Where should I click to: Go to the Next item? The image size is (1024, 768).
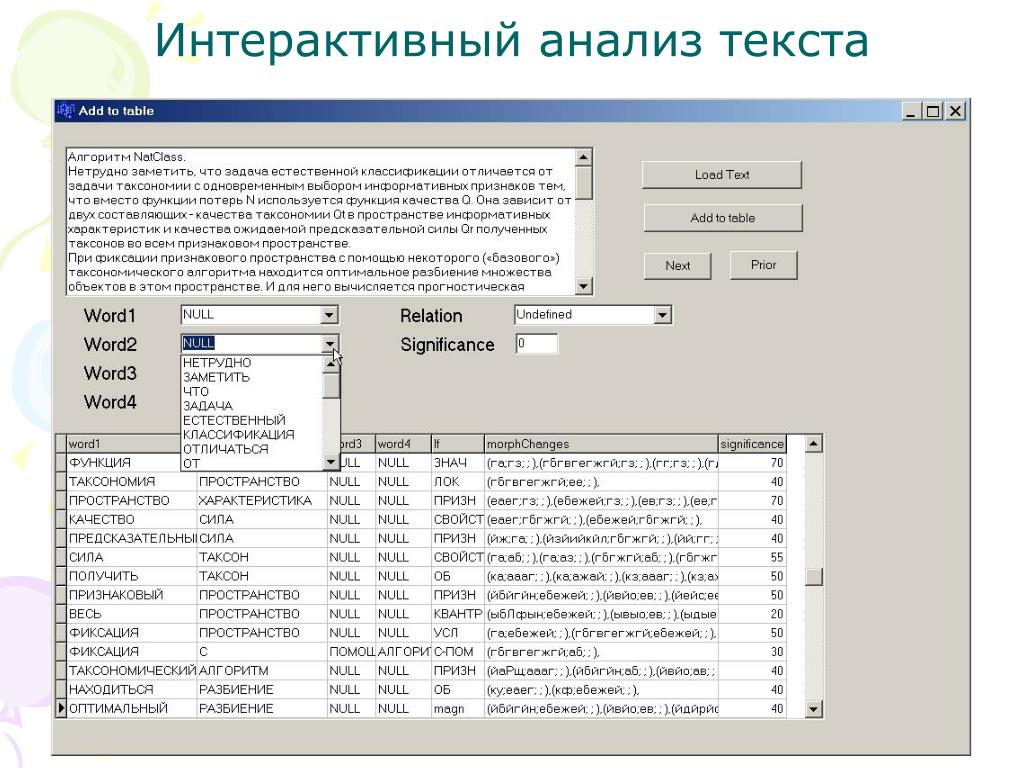677,266
